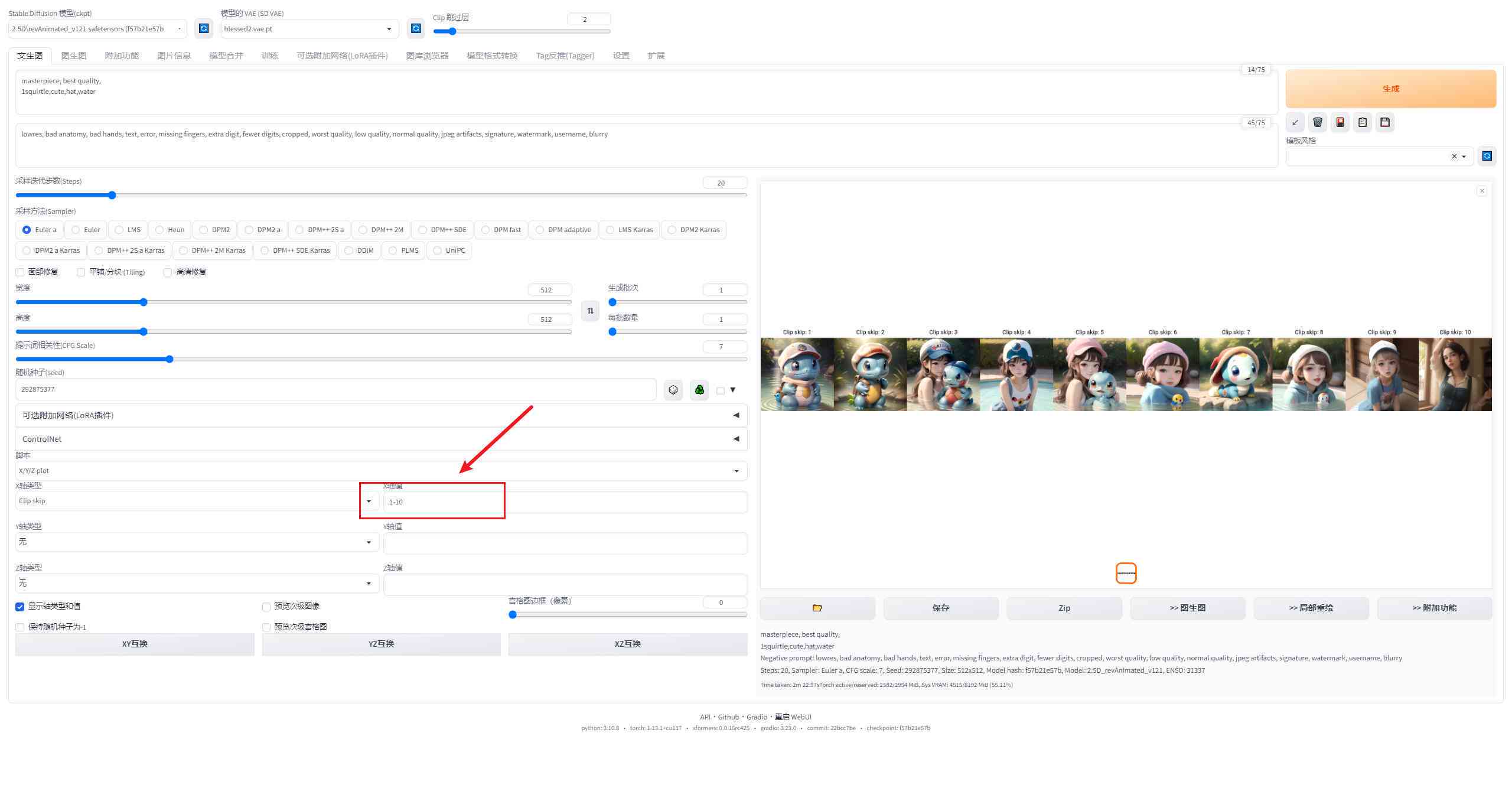Screen dimensions: 1512x785
Task: Open the 扩展 extensions tab
Action: pos(656,56)
